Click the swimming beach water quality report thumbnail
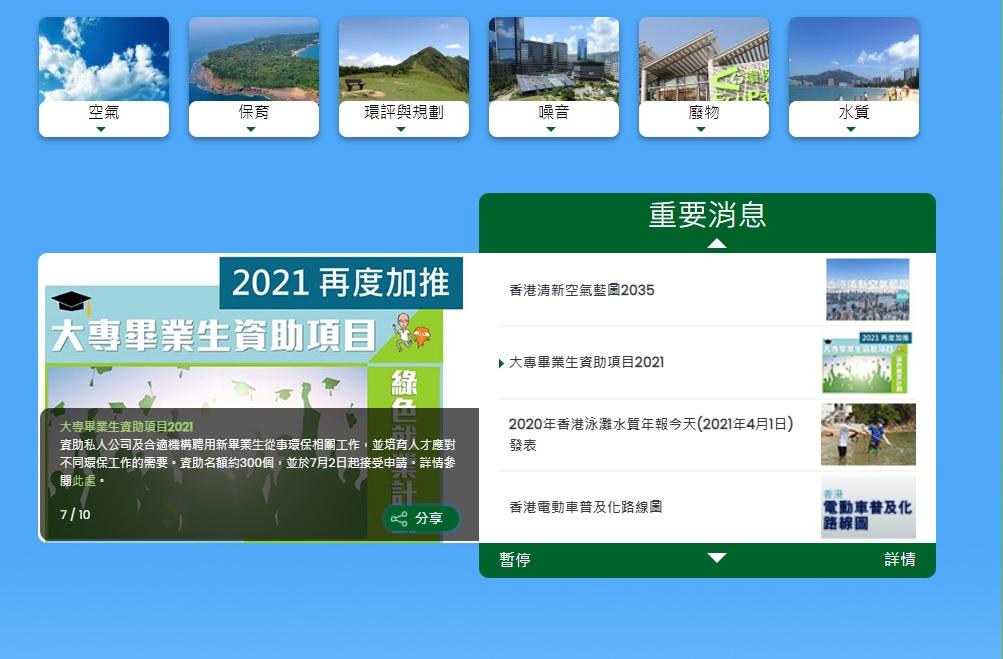 pos(867,434)
